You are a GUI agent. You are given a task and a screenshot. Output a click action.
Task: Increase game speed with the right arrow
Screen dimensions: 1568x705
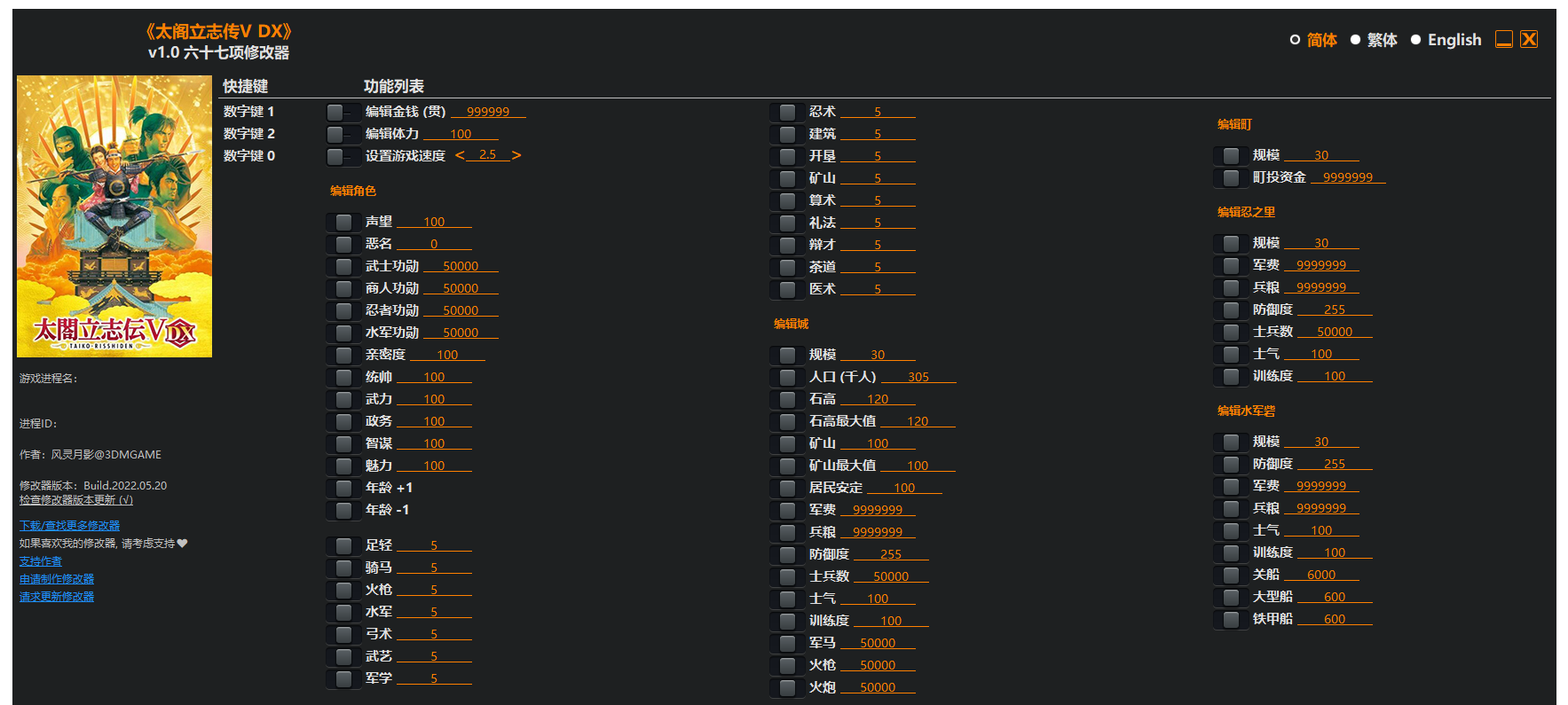click(516, 155)
